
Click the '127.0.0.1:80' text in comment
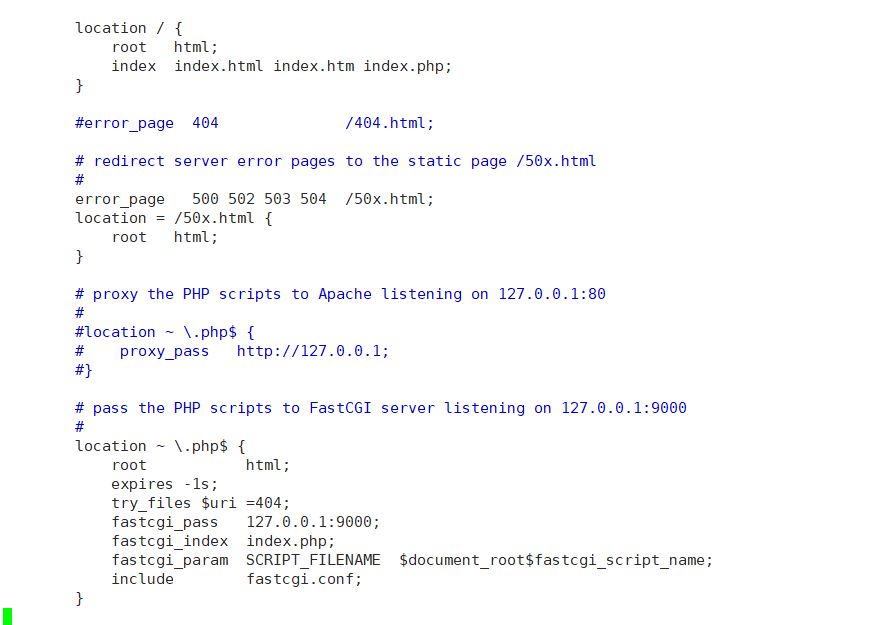552,294
